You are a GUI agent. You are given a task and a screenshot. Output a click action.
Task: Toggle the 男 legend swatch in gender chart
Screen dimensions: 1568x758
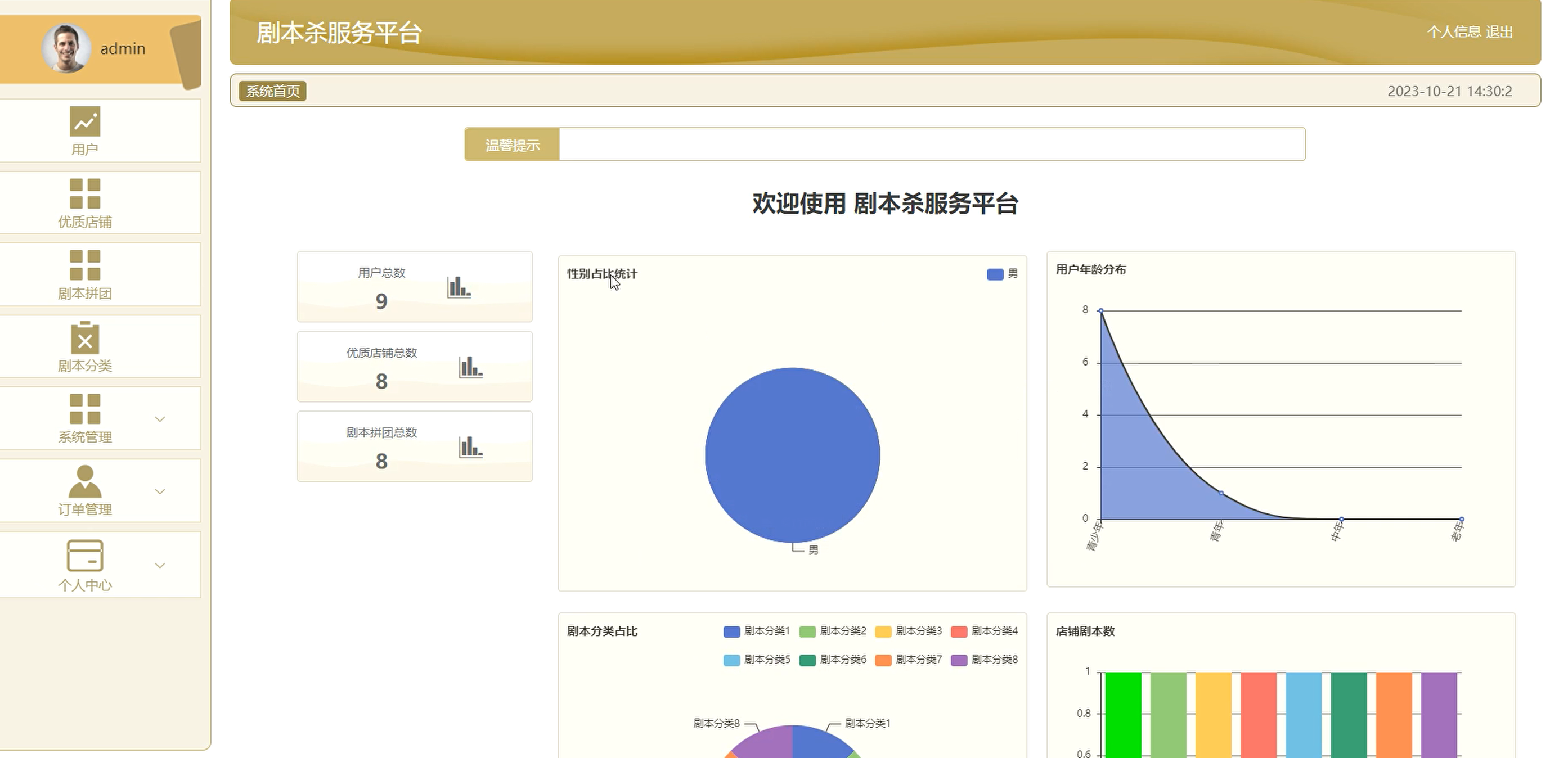coord(995,274)
